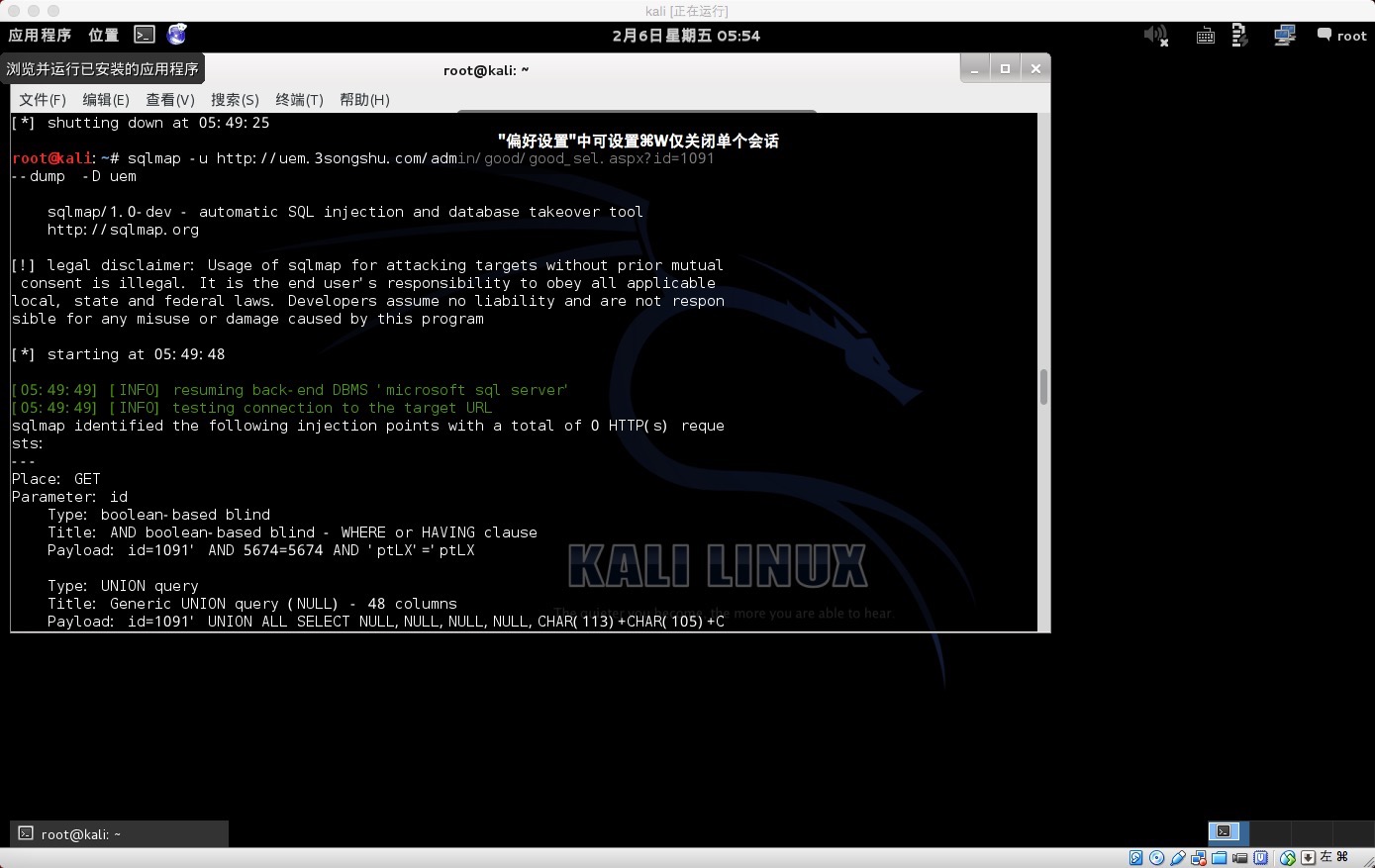The width and height of the screenshot is (1375, 868).
Task: Click VirtualBox video capture icon
Action: tap(1240, 858)
